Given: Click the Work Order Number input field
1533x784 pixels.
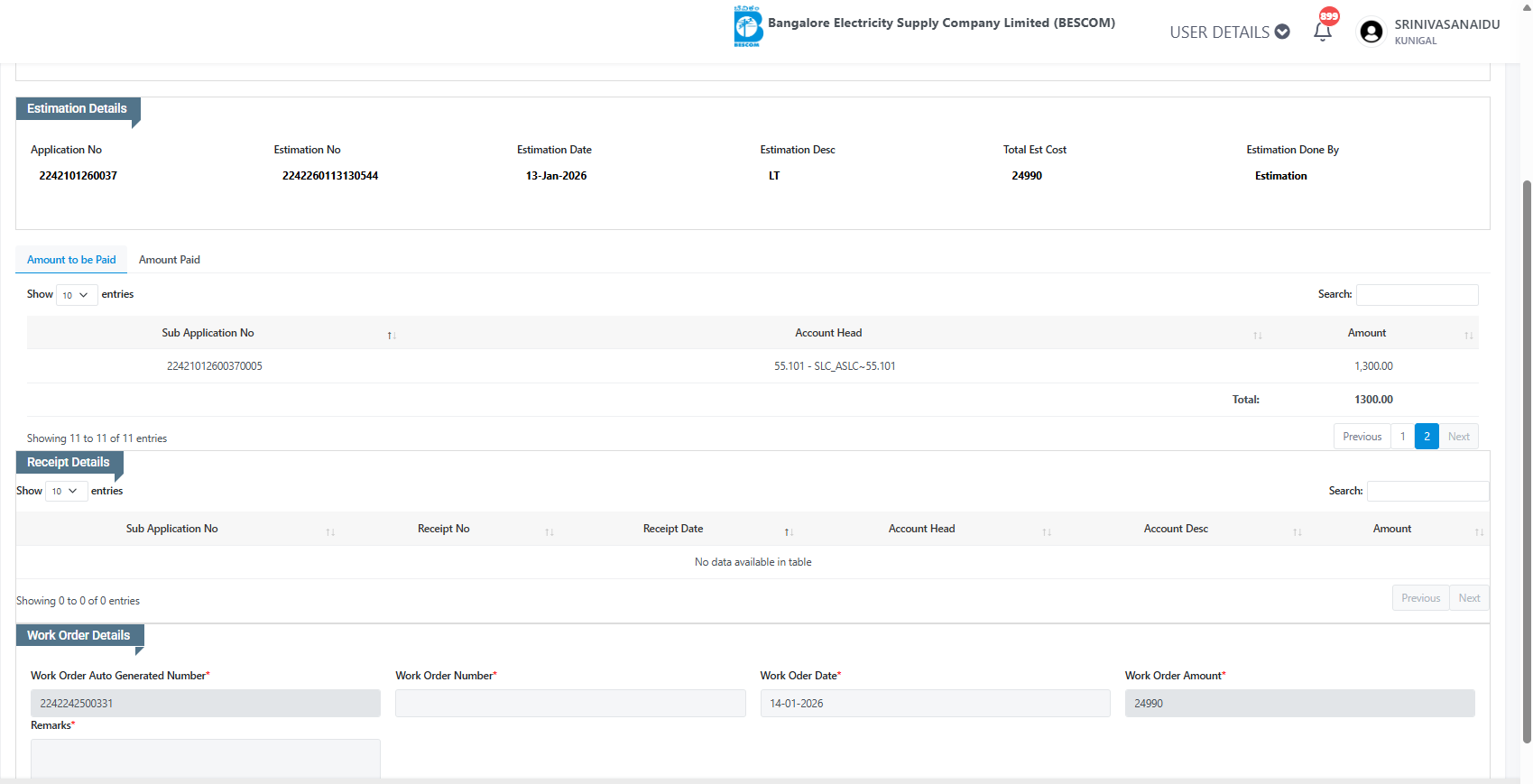Looking at the screenshot, I should coord(570,704).
